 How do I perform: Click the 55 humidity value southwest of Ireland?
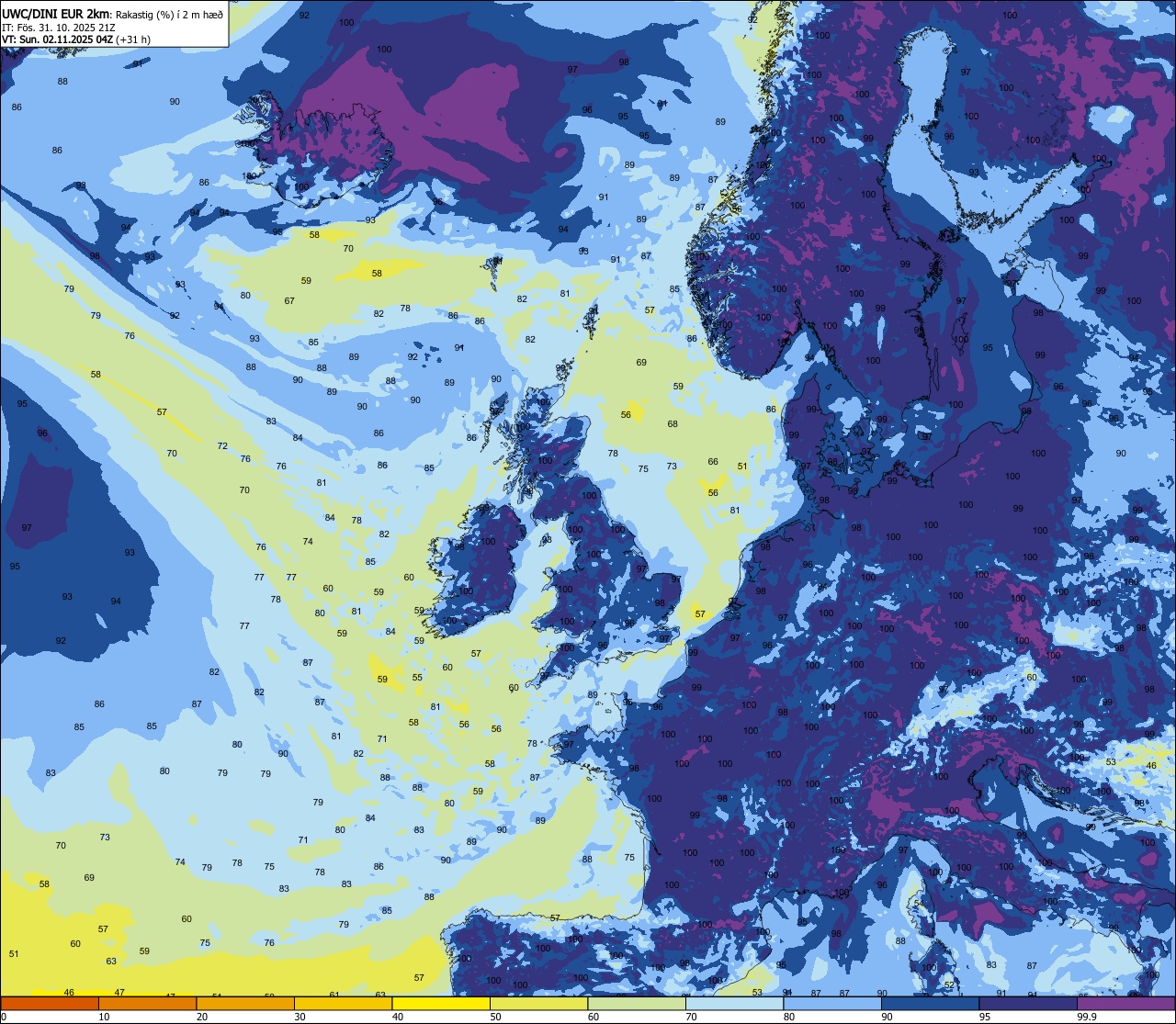[417, 678]
